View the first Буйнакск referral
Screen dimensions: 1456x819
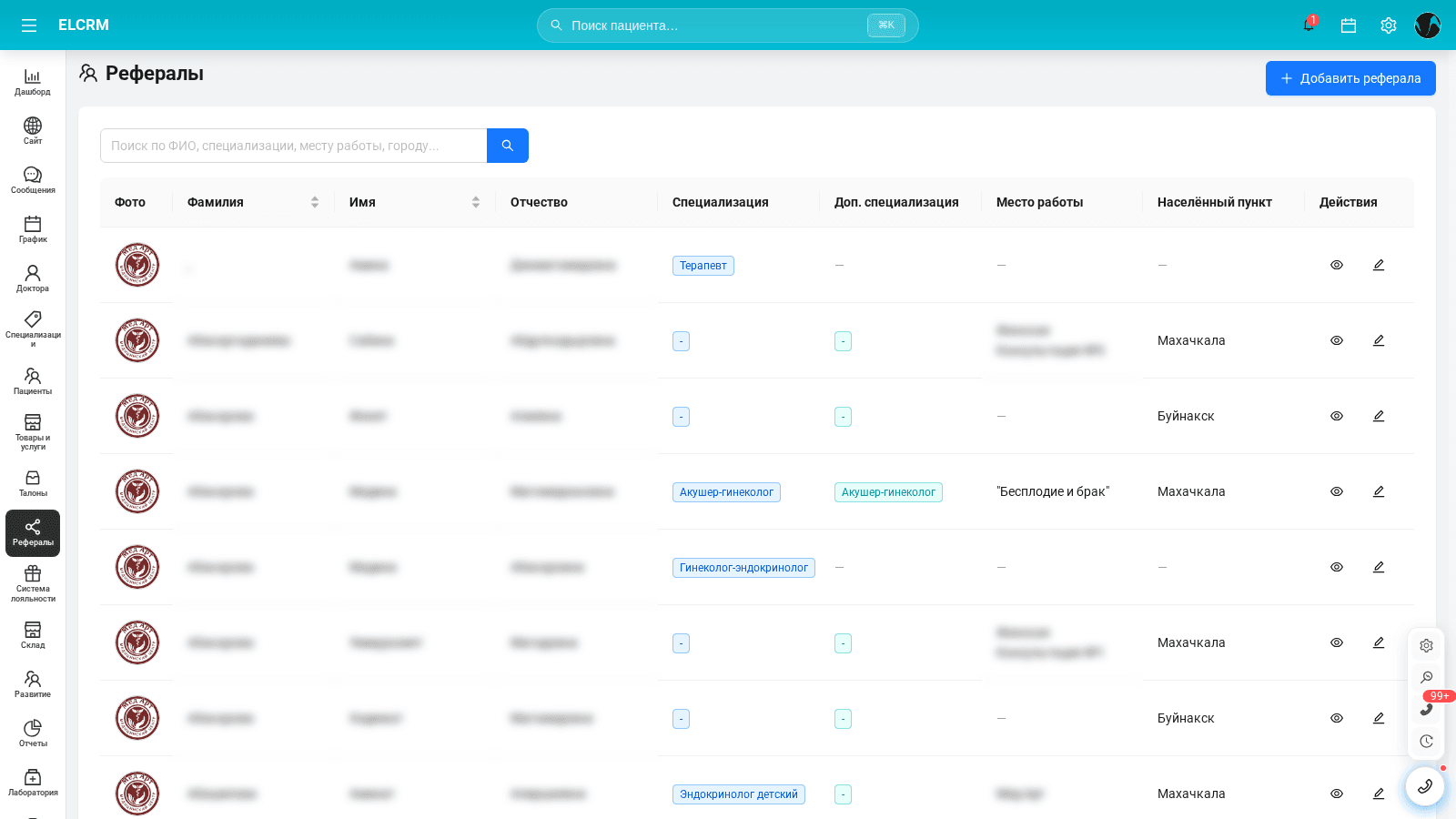click(1337, 416)
